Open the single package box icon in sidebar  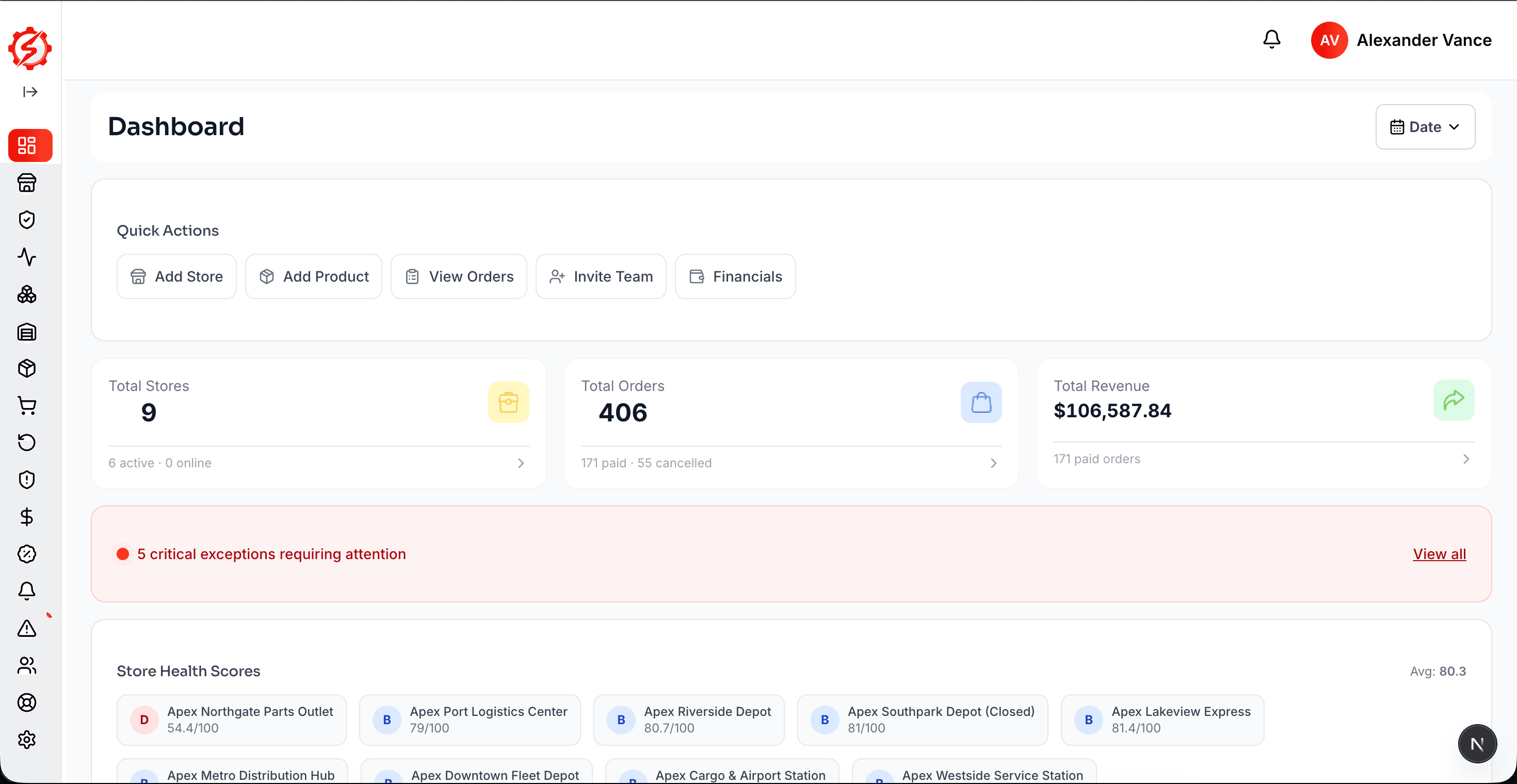click(27, 368)
